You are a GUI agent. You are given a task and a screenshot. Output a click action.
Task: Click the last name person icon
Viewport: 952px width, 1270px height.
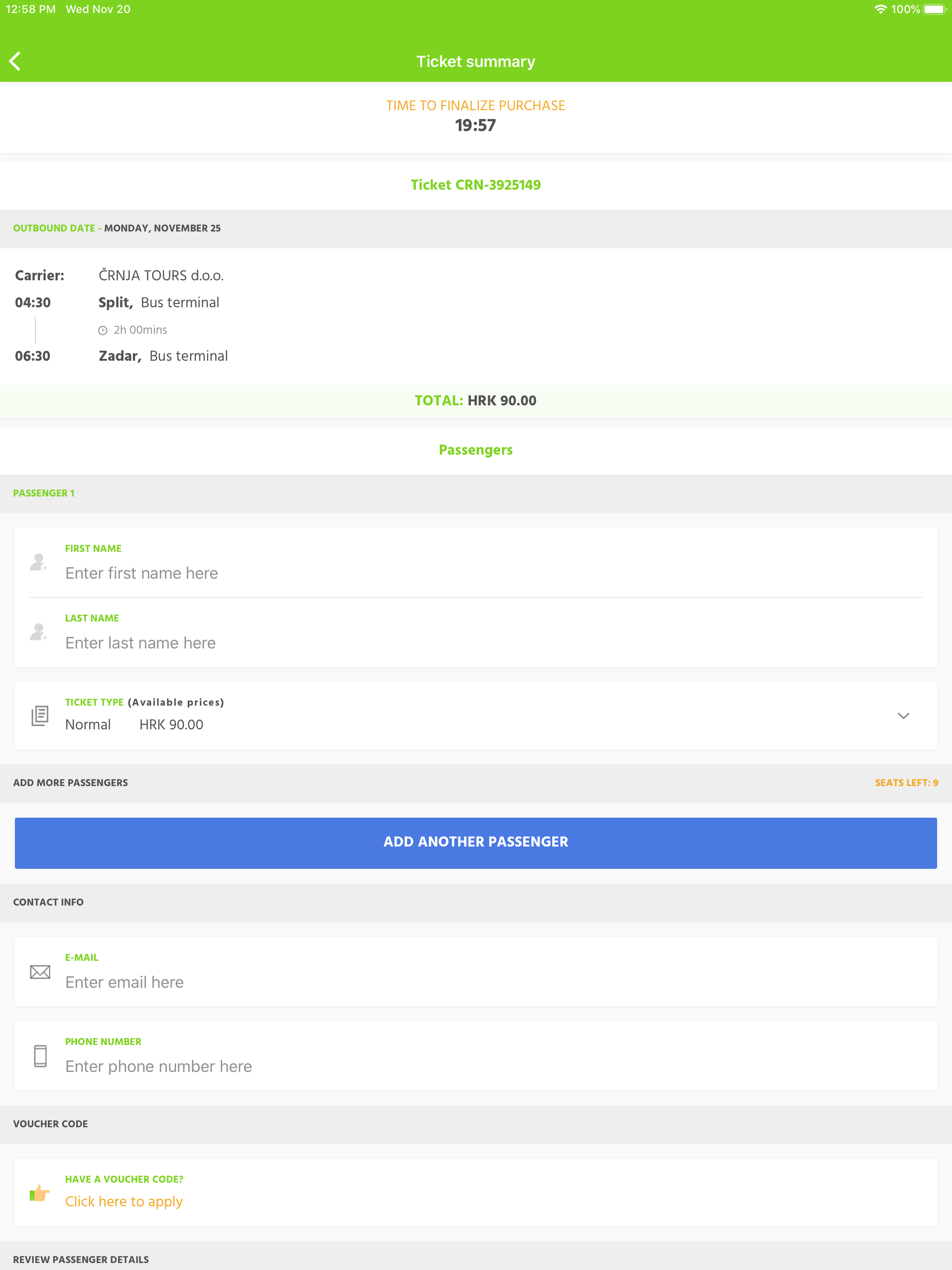click(x=39, y=632)
